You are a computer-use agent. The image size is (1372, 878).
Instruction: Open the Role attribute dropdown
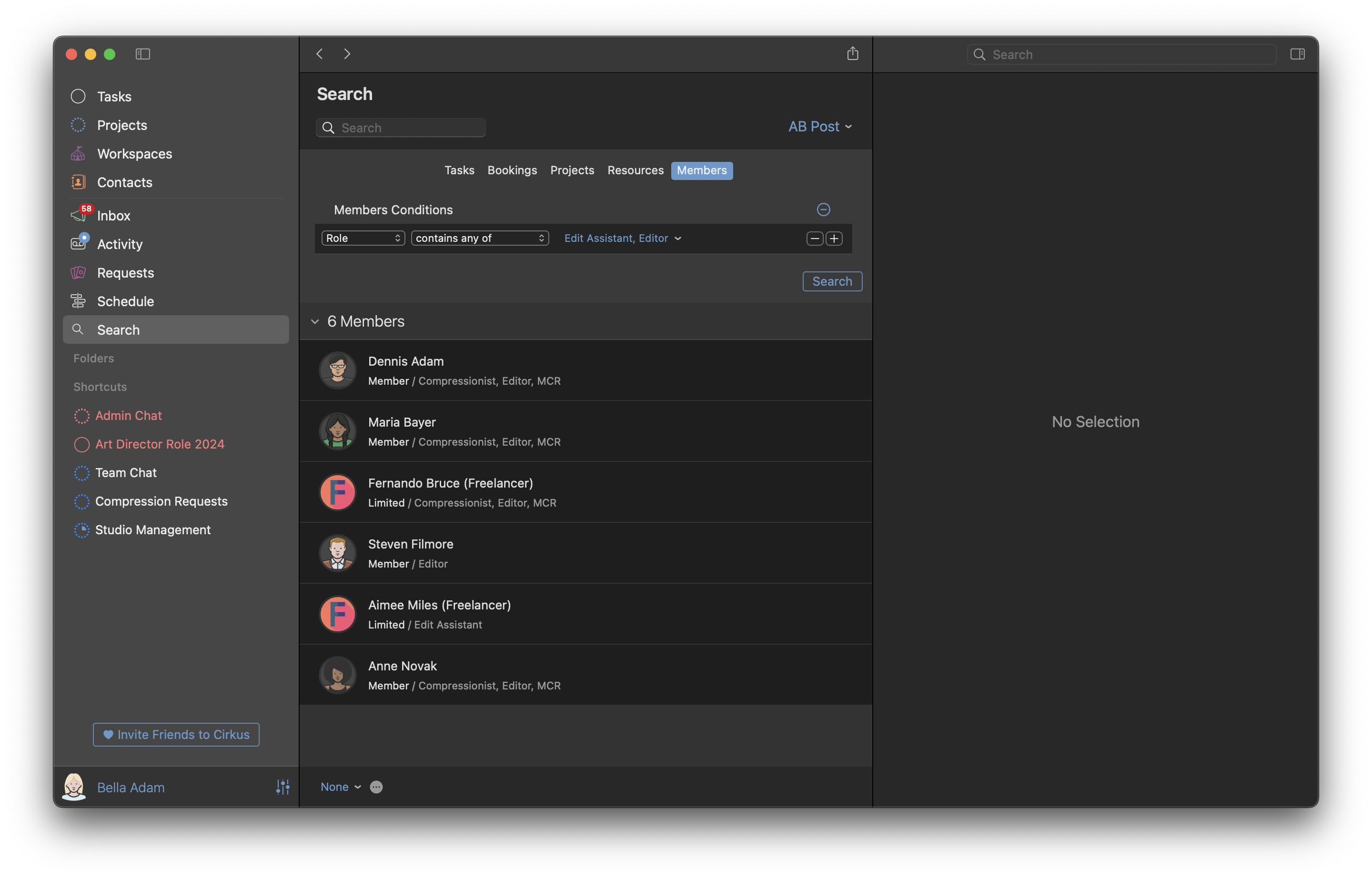[363, 239]
